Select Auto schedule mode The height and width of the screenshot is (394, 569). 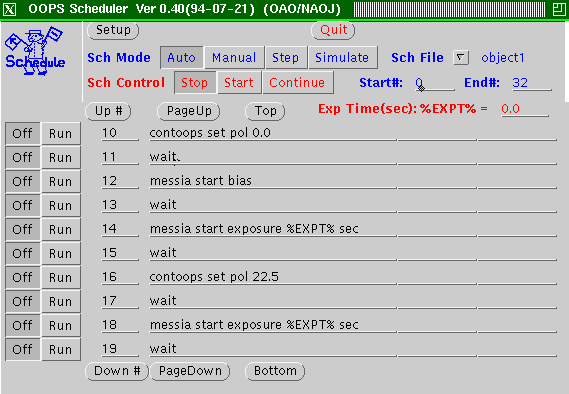click(x=181, y=57)
